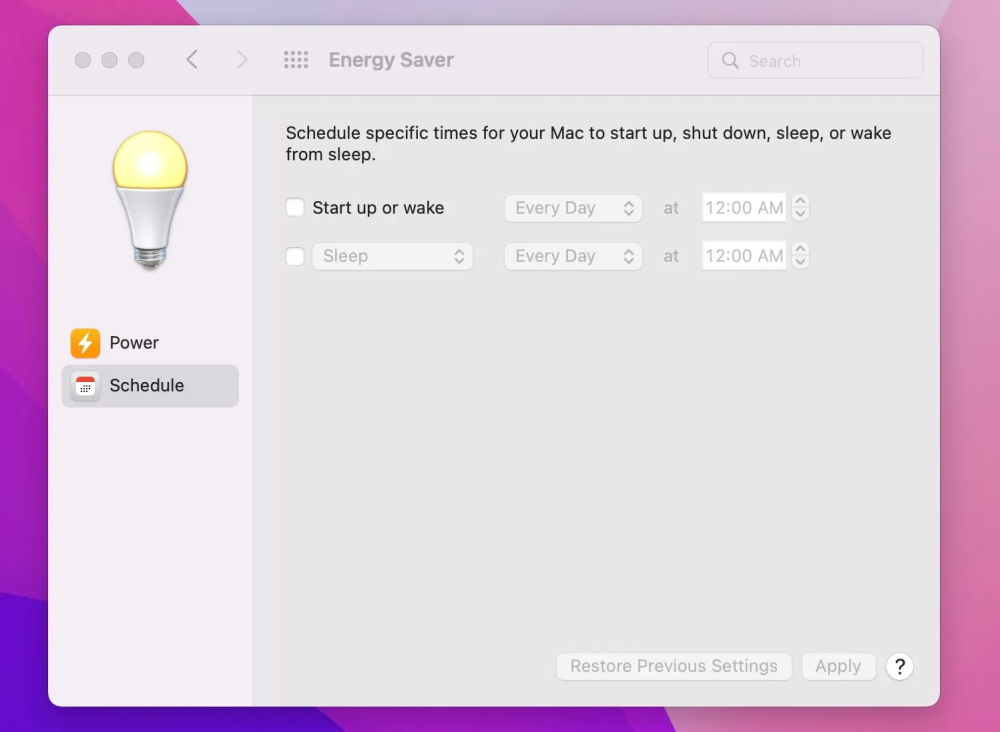Click the forward navigation arrow

(241, 60)
